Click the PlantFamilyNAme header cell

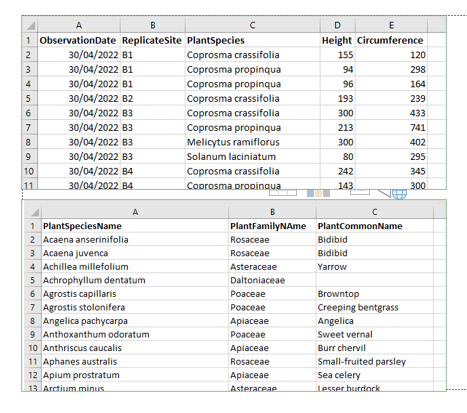pos(272,226)
